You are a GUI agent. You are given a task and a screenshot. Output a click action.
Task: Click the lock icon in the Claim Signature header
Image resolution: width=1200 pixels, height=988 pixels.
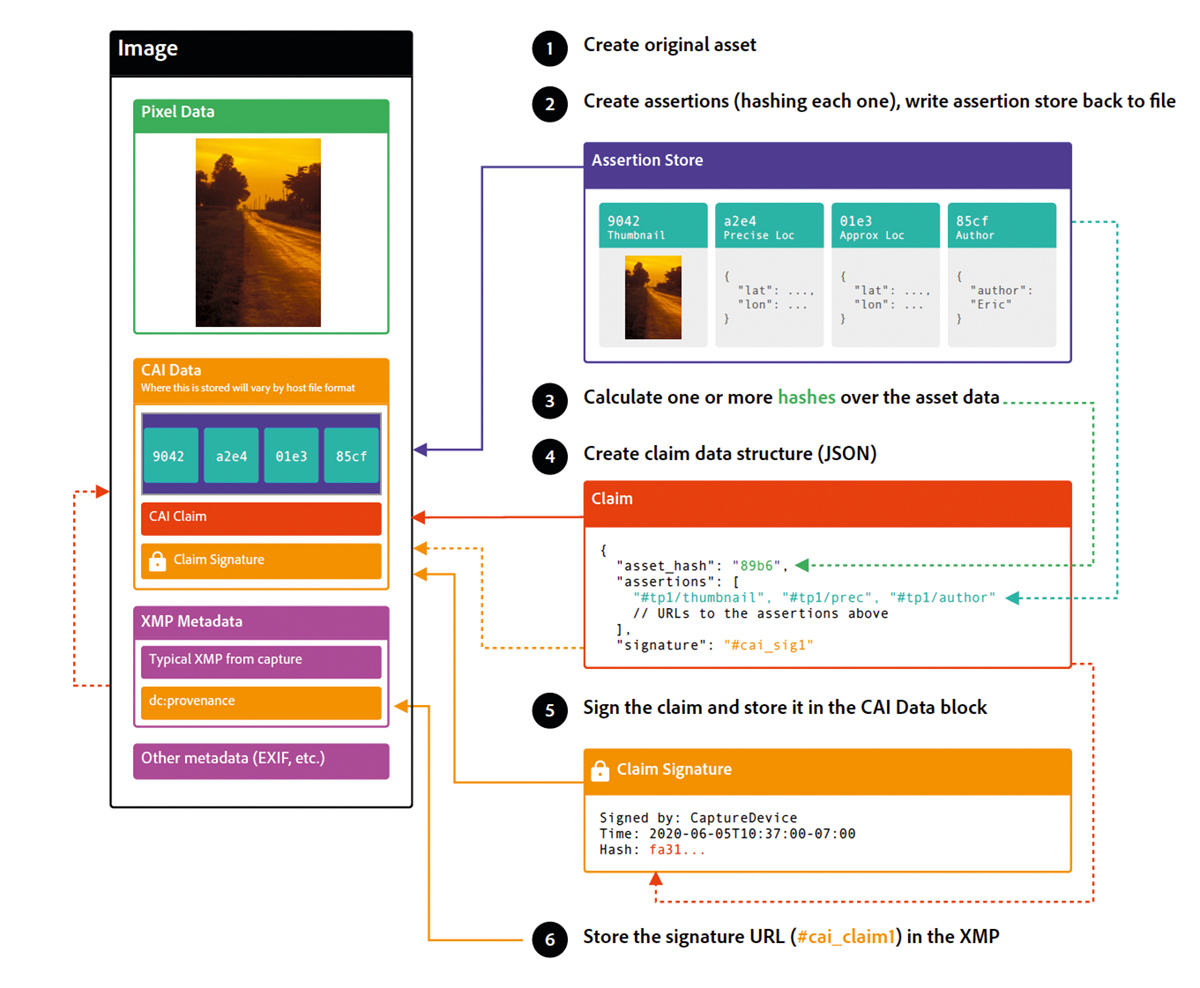(600, 770)
